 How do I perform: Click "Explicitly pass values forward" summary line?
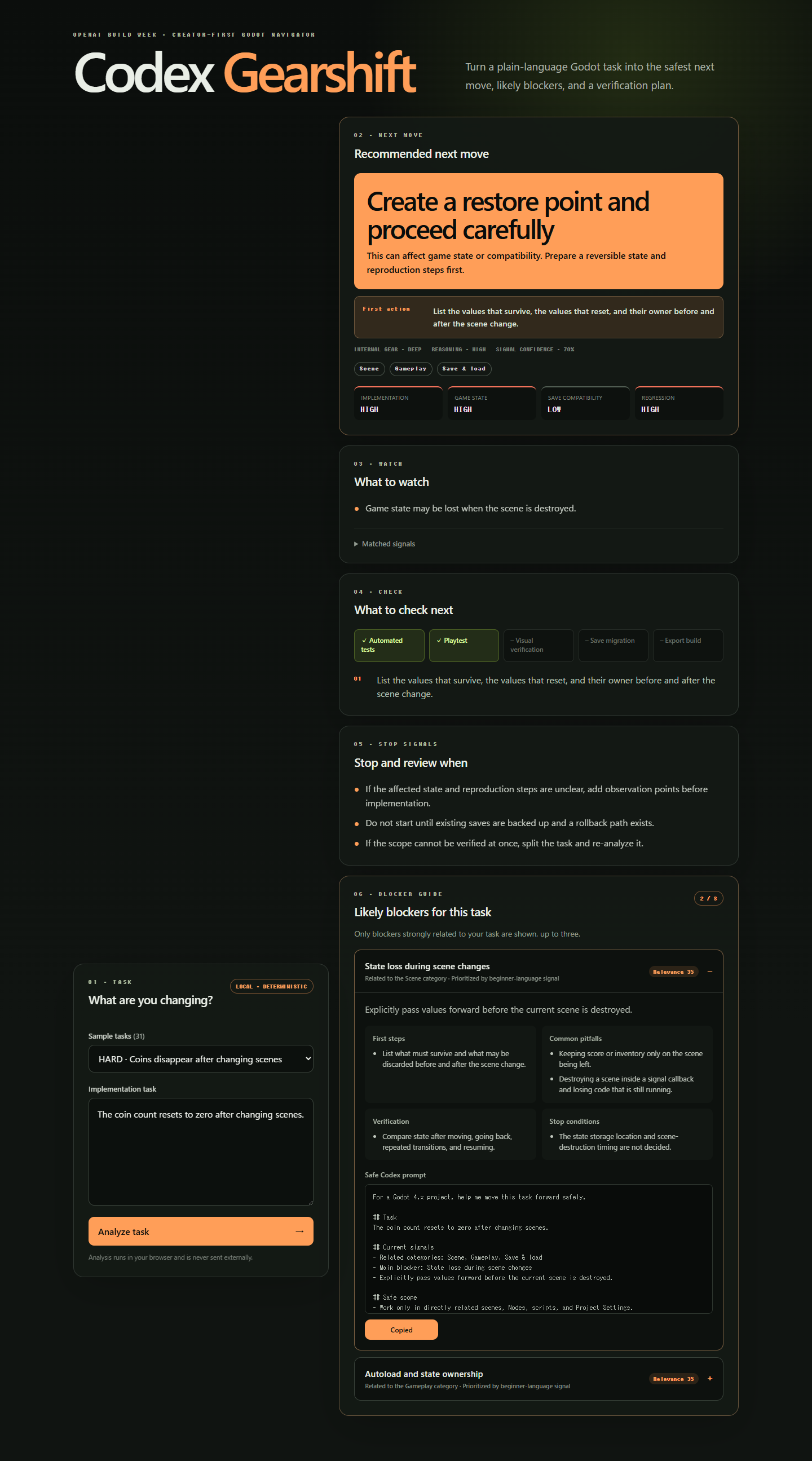click(498, 1009)
